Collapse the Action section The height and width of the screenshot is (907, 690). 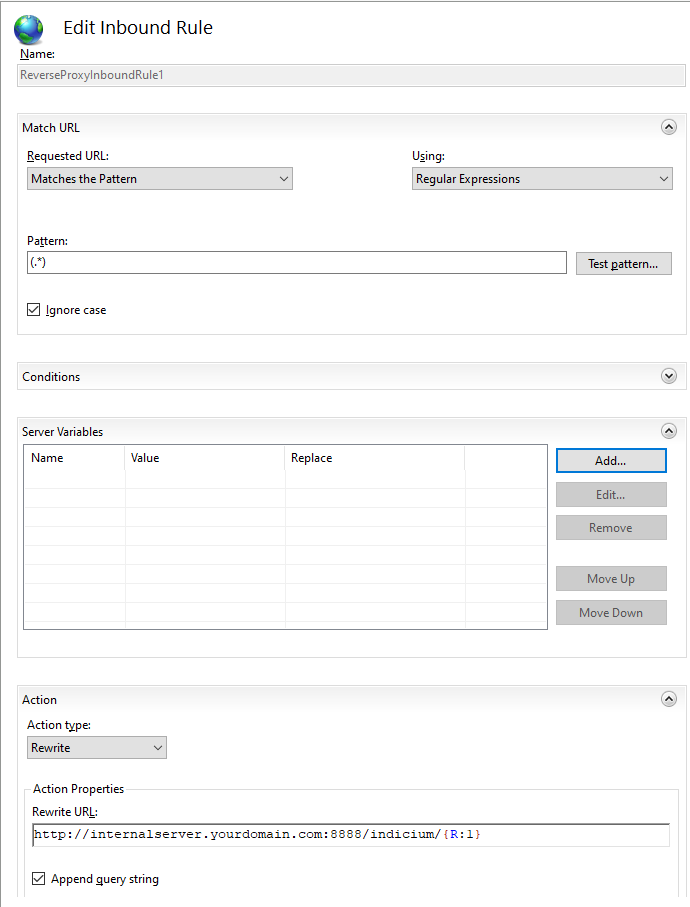click(x=669, y=699)
